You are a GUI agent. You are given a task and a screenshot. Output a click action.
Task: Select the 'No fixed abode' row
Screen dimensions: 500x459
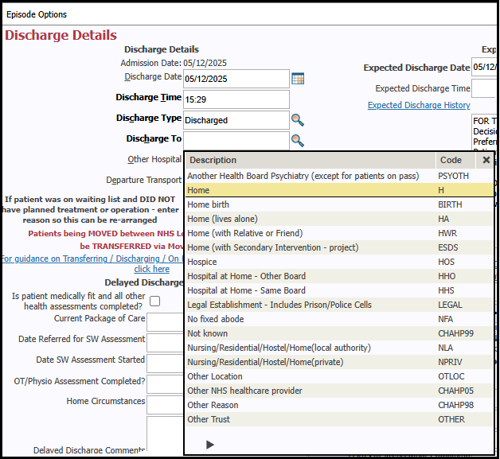pyautogui.click(x=339, y=319)
